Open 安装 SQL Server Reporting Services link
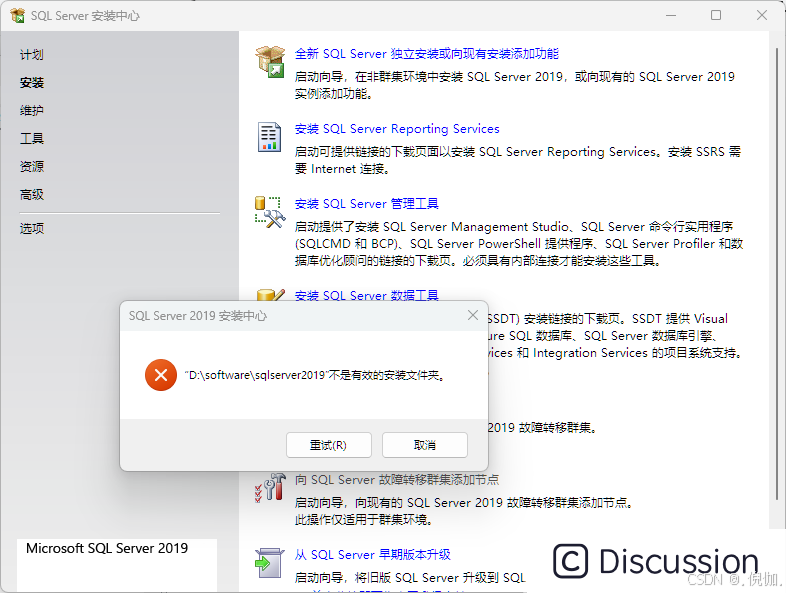The height and width of the screenshot is (593, 786). [x=397, y=129]
